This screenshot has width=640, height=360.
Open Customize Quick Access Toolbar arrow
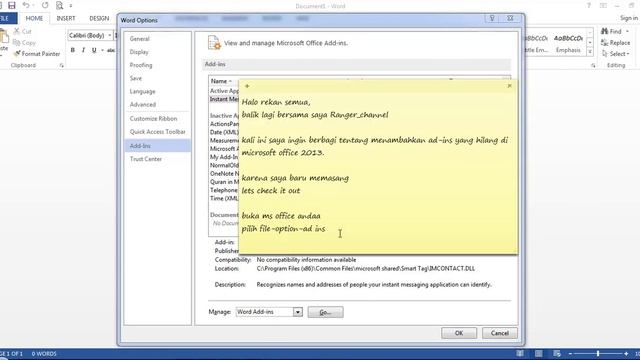pos(71,6)
